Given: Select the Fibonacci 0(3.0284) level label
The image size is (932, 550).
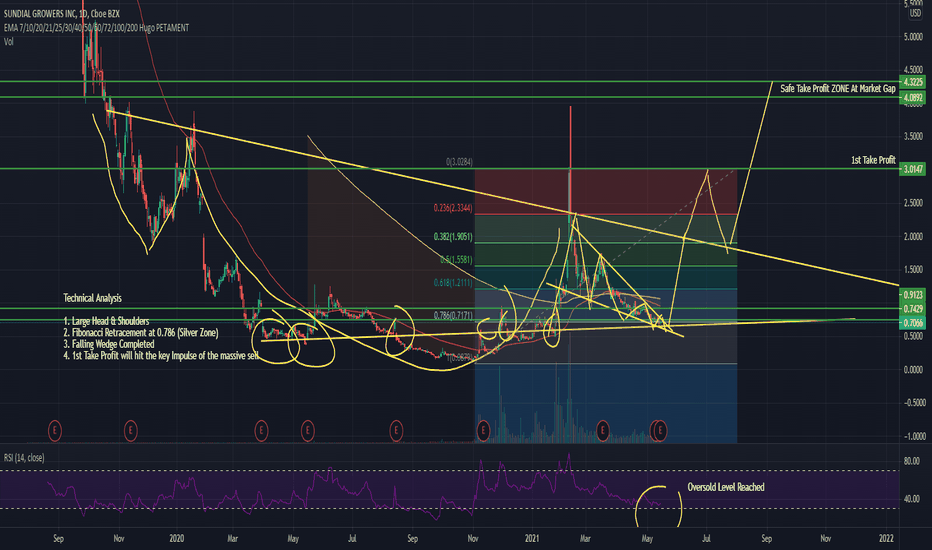Looking at the screenshot, I should pos(459,162).
